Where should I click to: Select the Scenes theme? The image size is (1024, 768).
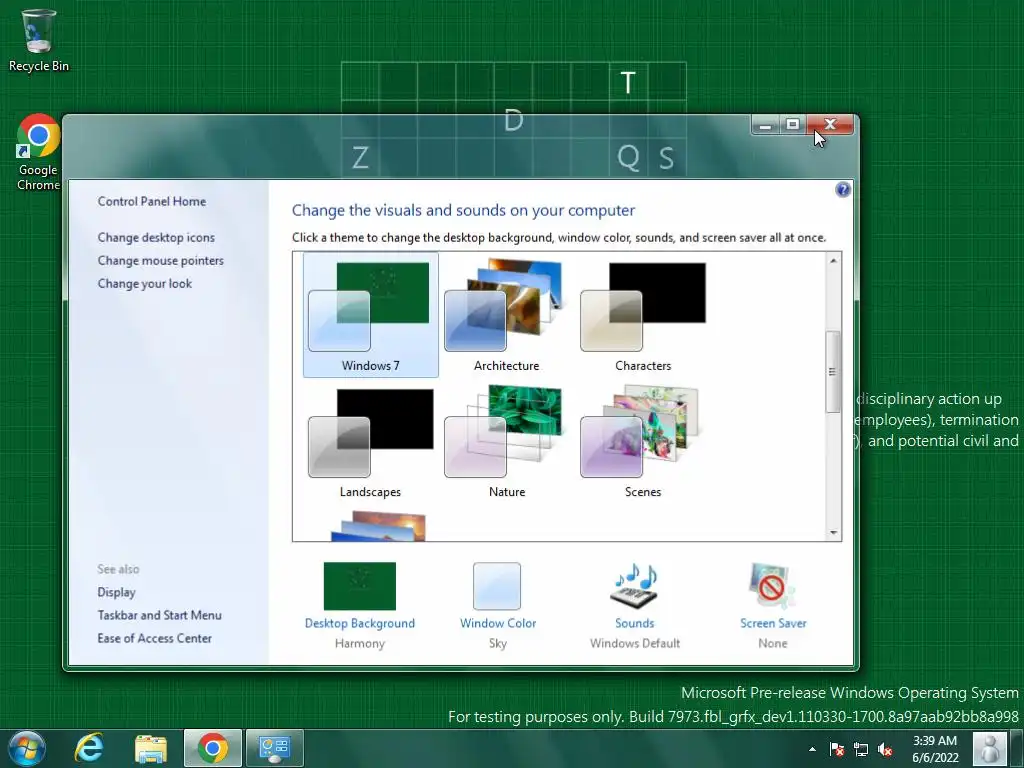click(x=643, y=441)
